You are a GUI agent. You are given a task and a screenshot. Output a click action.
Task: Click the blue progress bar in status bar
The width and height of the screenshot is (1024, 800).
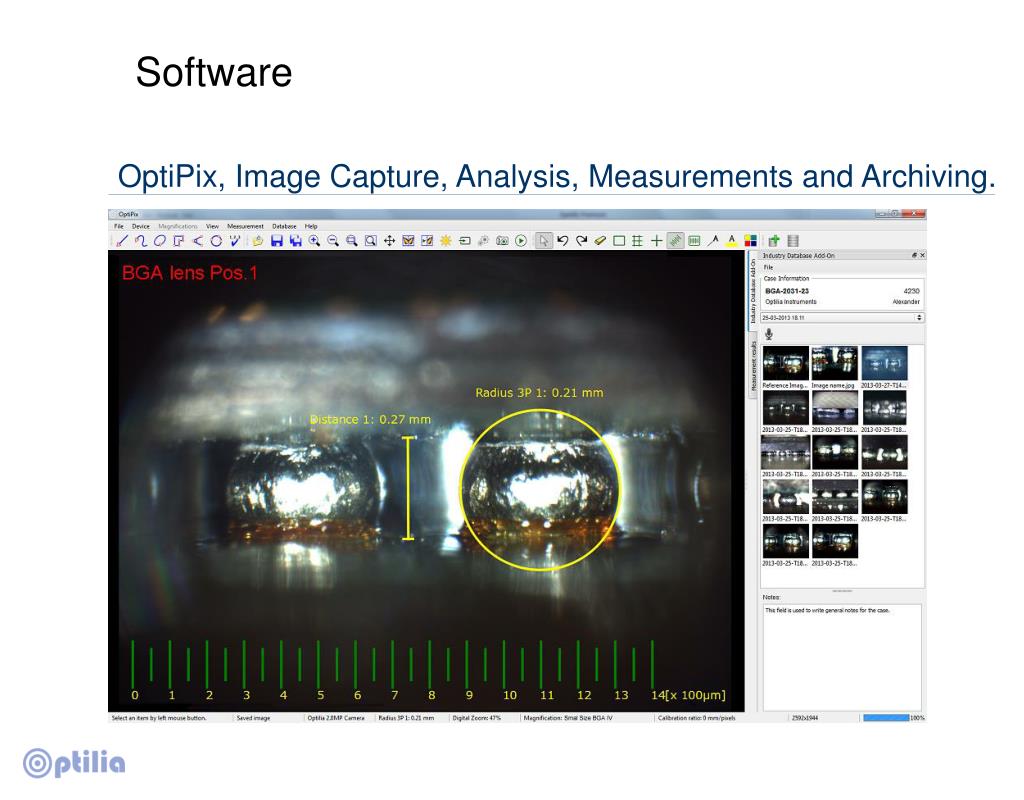[x=886, y=718]
